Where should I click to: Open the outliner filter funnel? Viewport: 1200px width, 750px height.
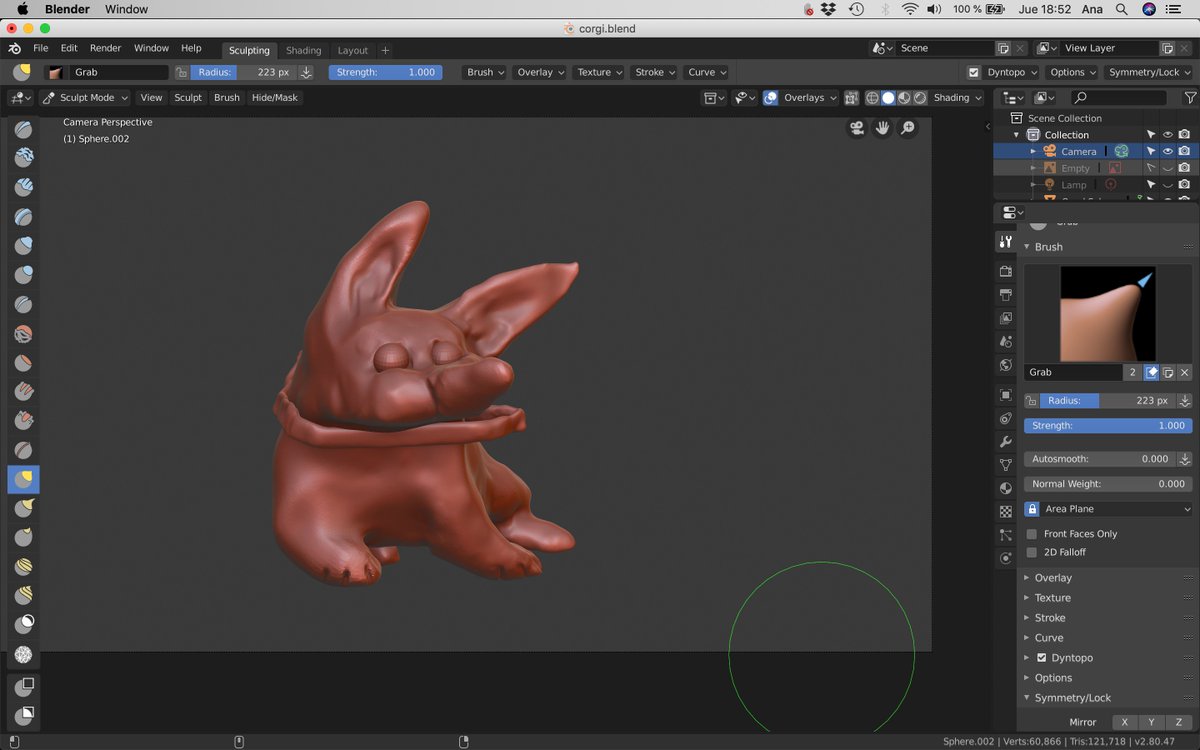pos(1190,98)
